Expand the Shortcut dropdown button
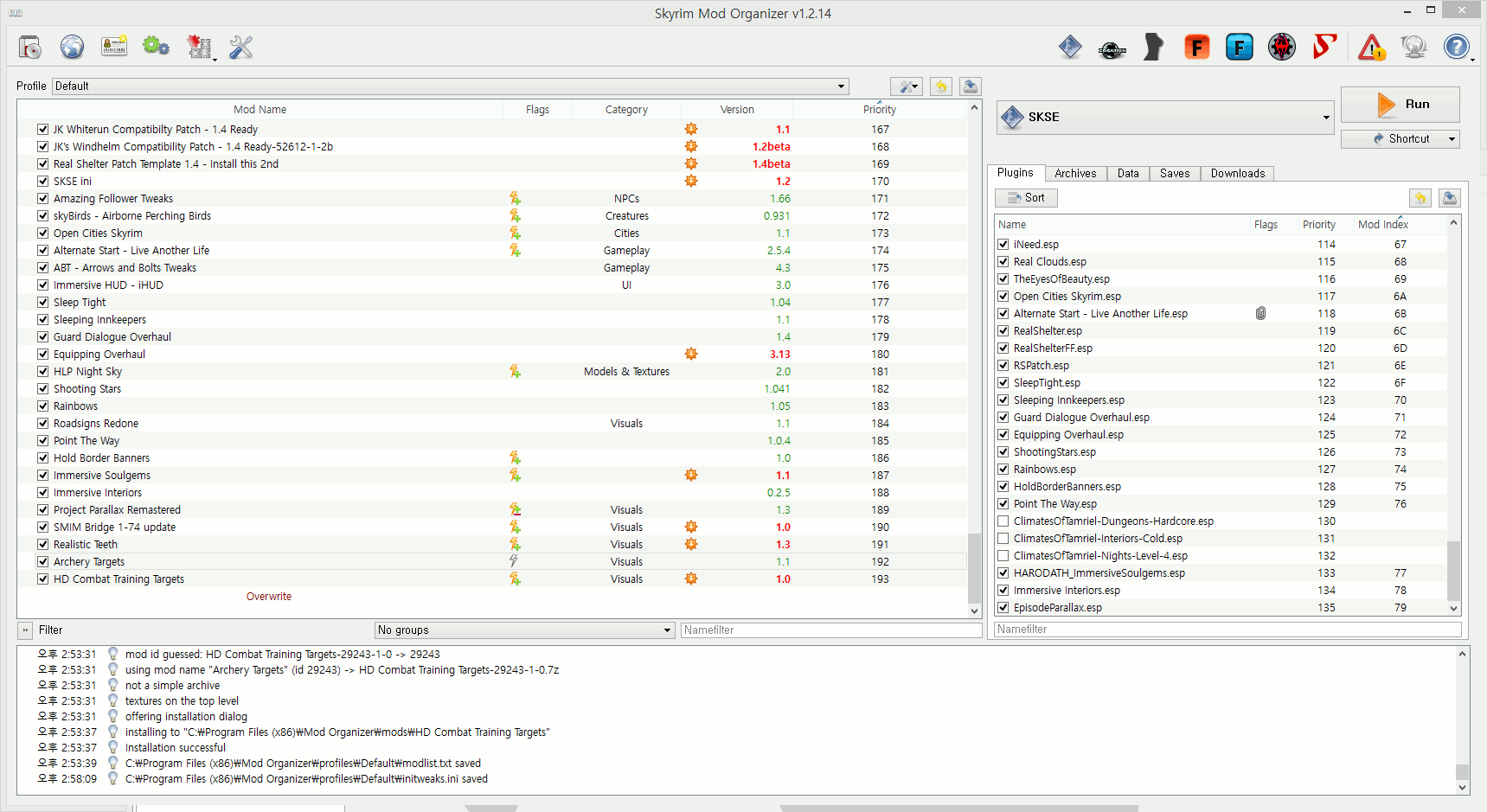The width and height of the screenshot is (1487, 812). tap(1452, 138)
